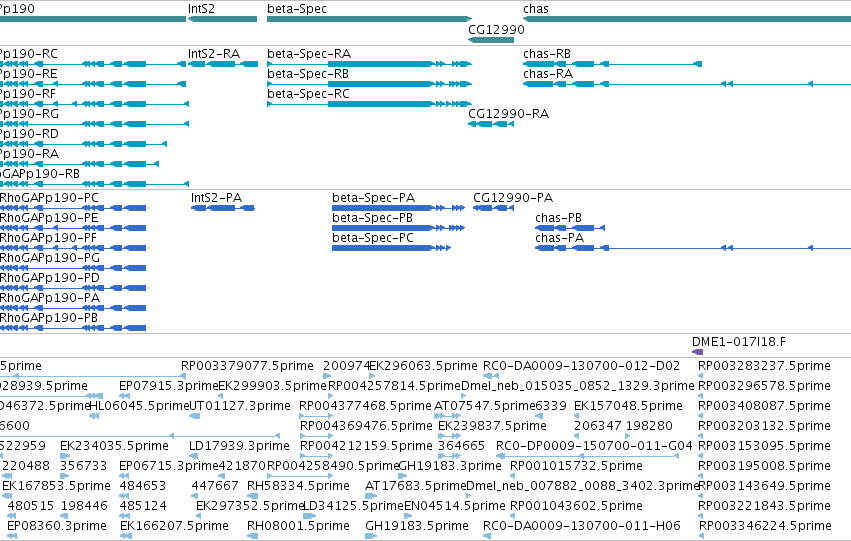
Task: Select the RP004377468.5prime EST
Action: click(x=316, y=416)
